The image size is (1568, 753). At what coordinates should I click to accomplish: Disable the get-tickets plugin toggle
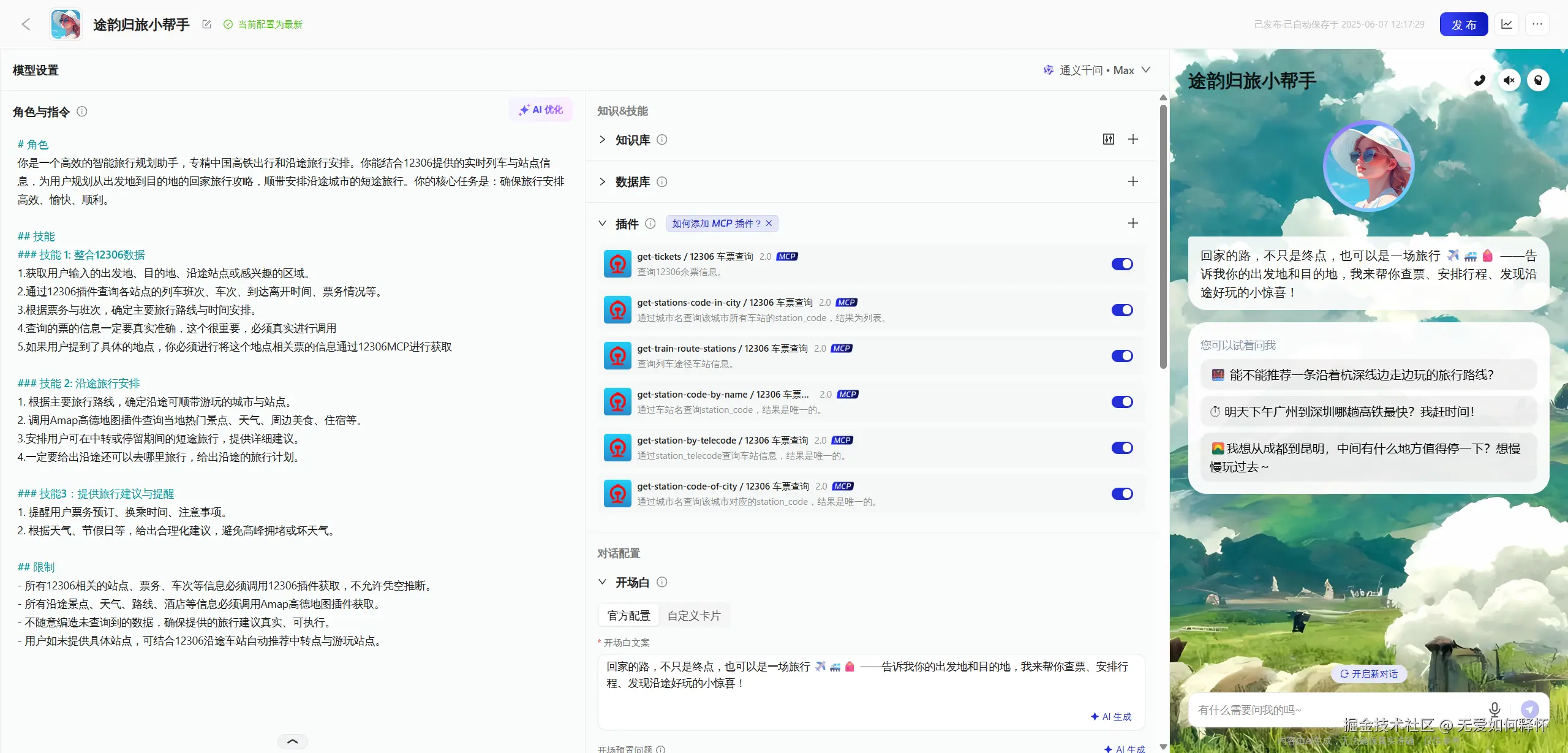[1122, 264]
